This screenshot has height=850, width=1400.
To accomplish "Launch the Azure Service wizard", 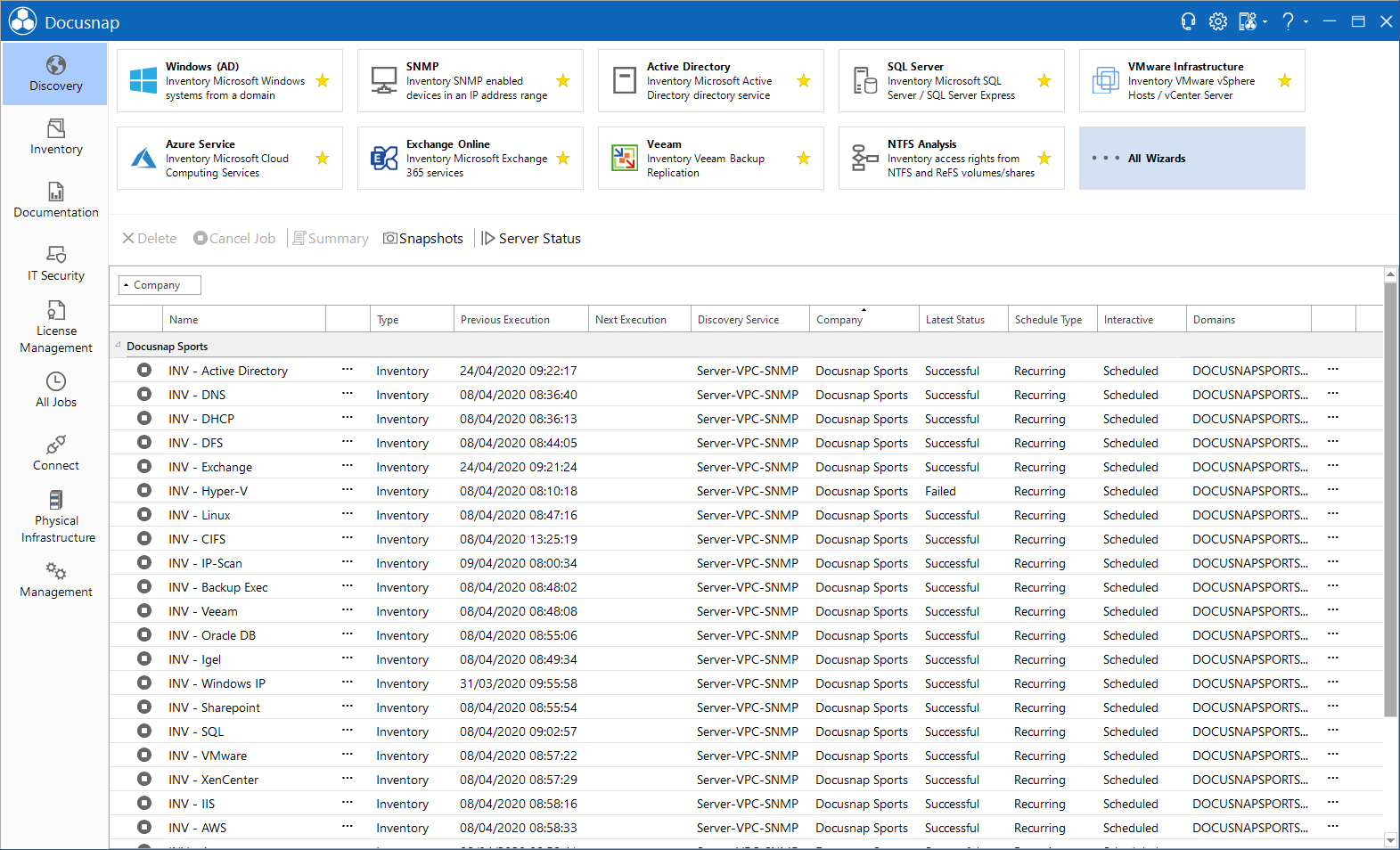I will [x=230, y=159].
